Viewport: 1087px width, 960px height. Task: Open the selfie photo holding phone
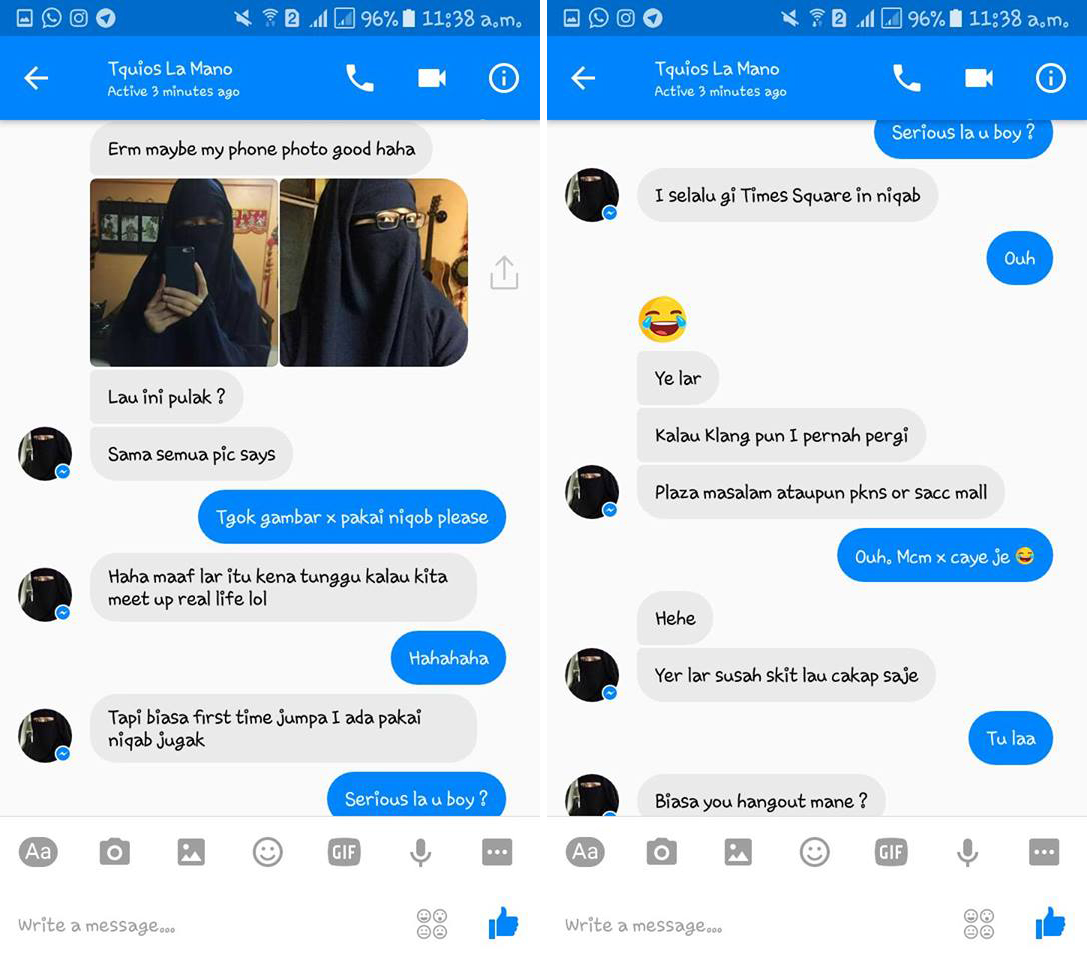click(x=184, y=272)
